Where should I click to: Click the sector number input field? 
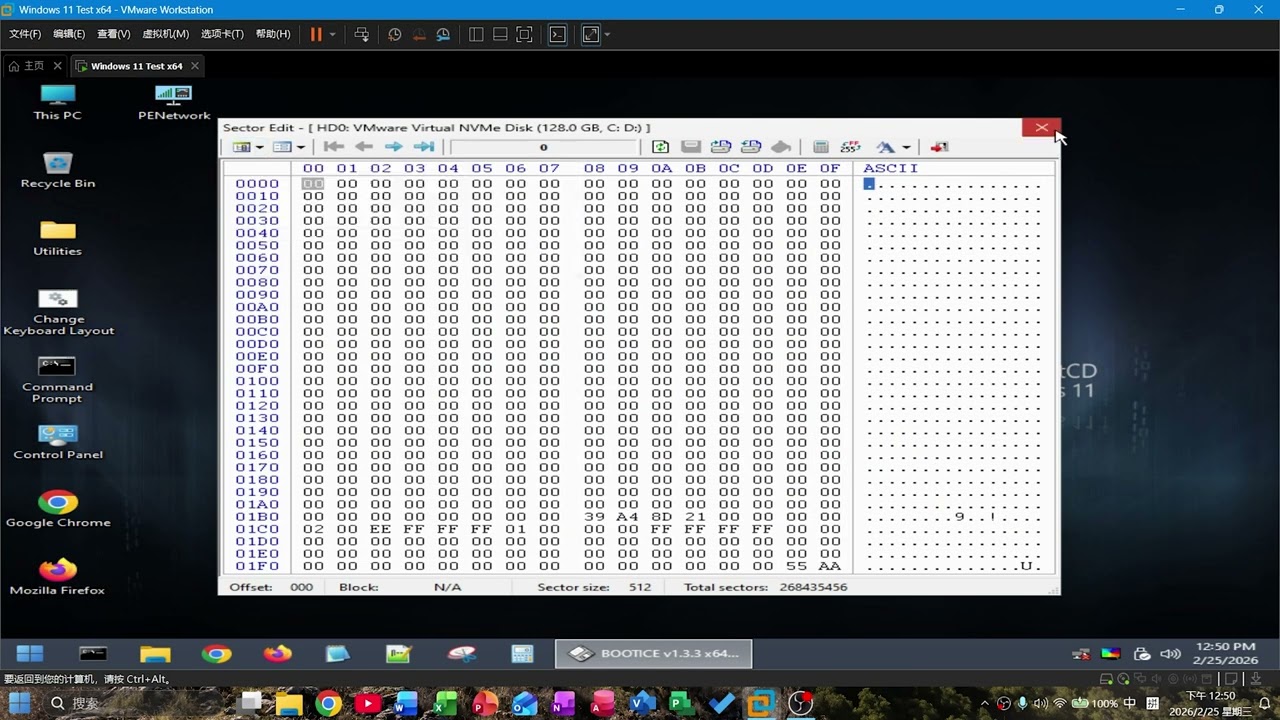coord(544,147)
